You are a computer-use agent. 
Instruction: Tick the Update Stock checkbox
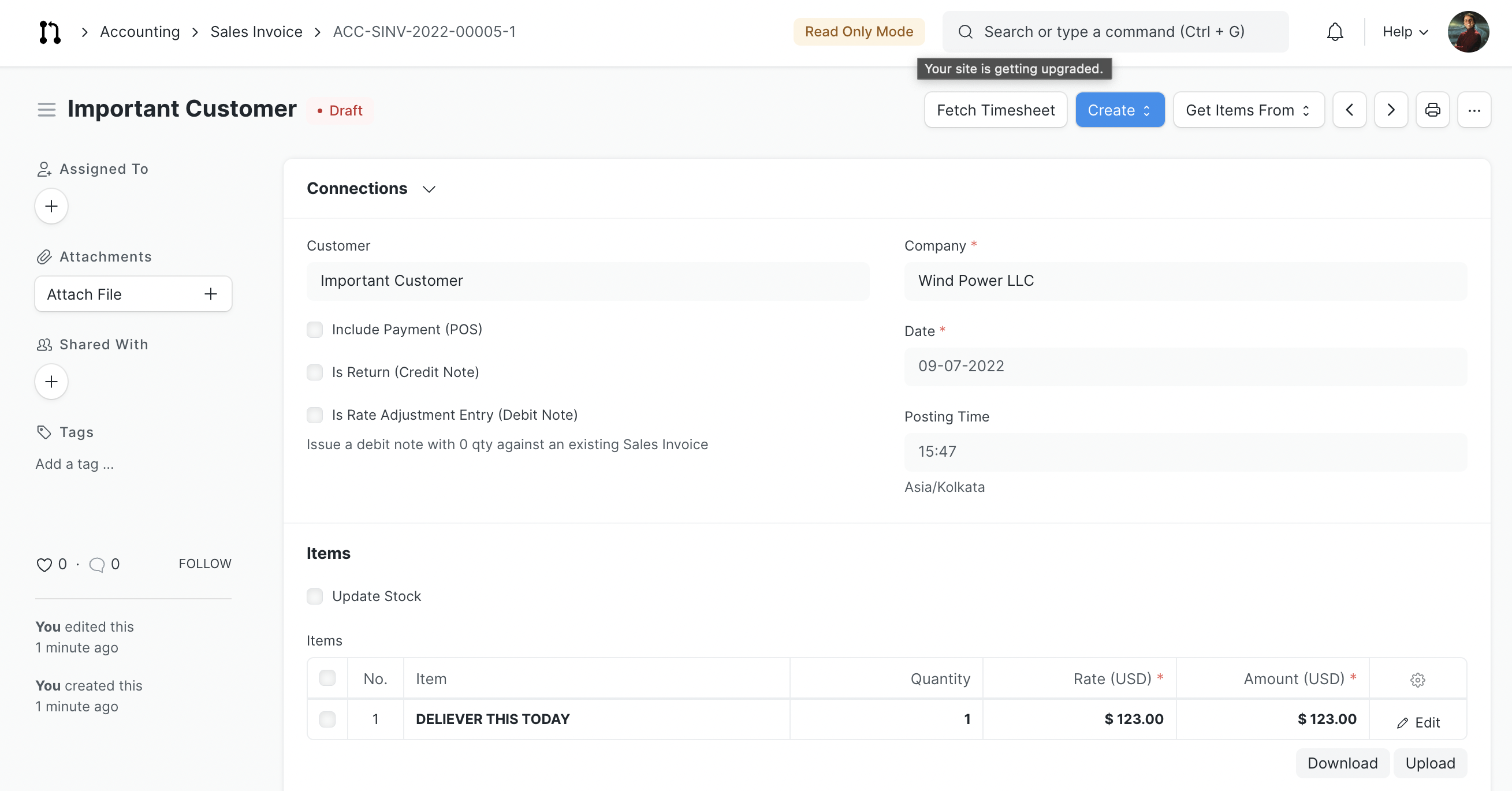point(315,597)
